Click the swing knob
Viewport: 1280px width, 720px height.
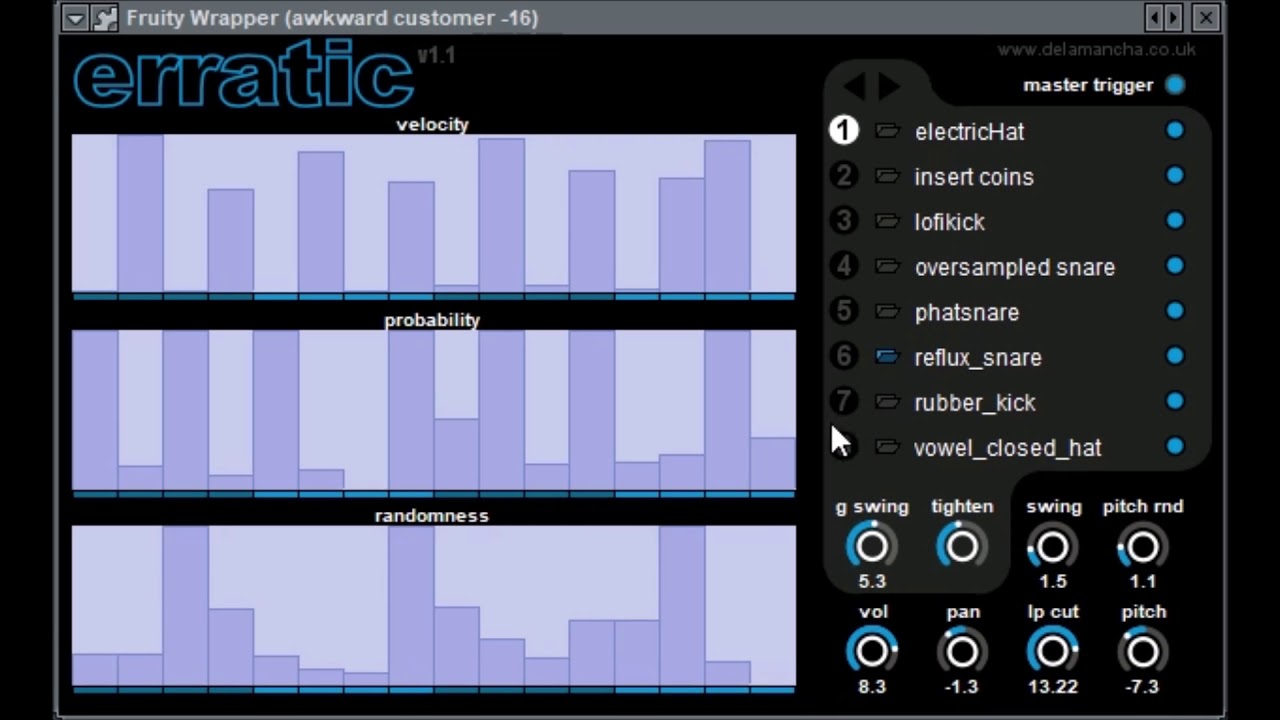click(1052, 546)
